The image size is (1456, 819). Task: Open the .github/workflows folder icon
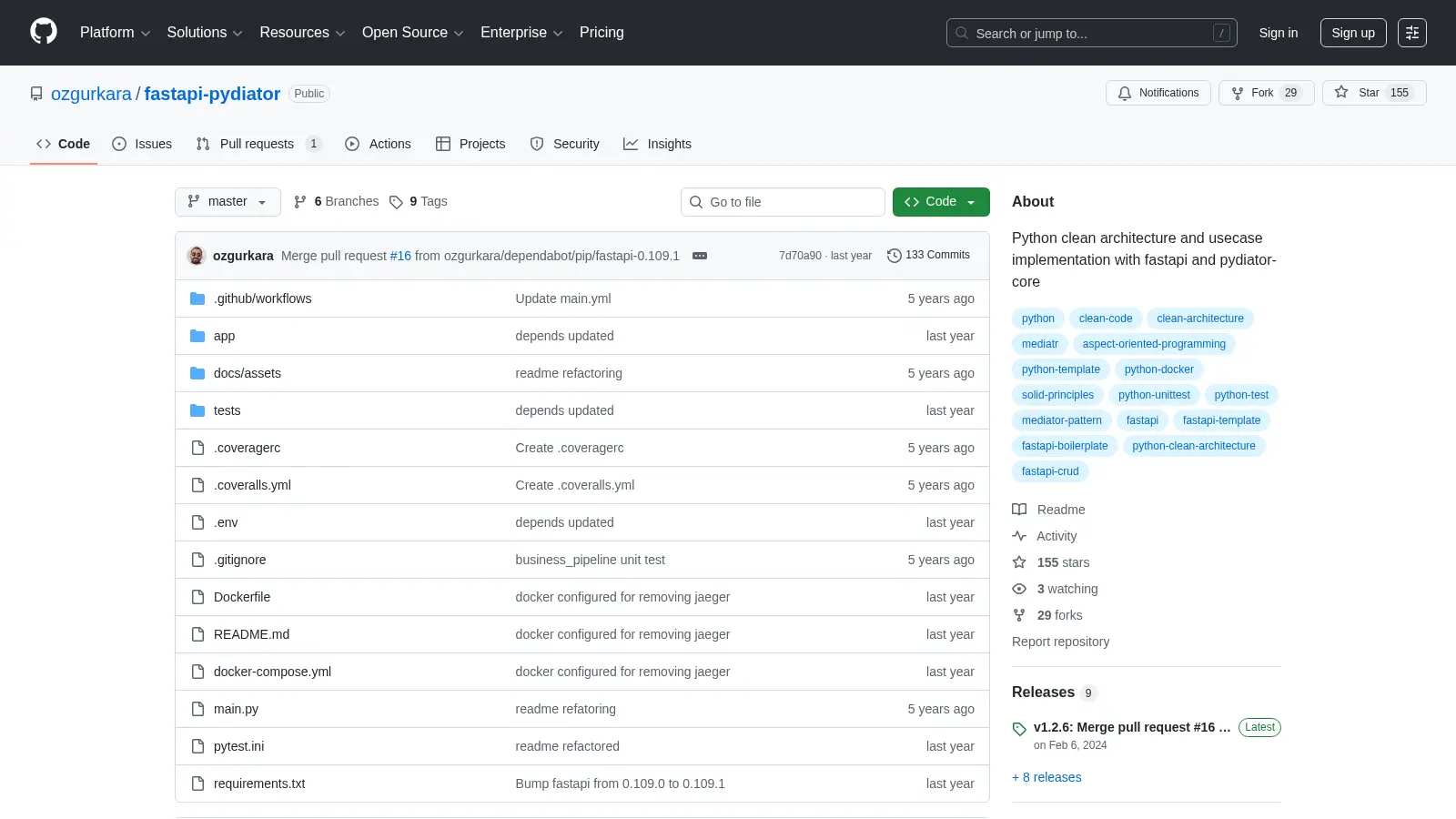coord(197,298)
